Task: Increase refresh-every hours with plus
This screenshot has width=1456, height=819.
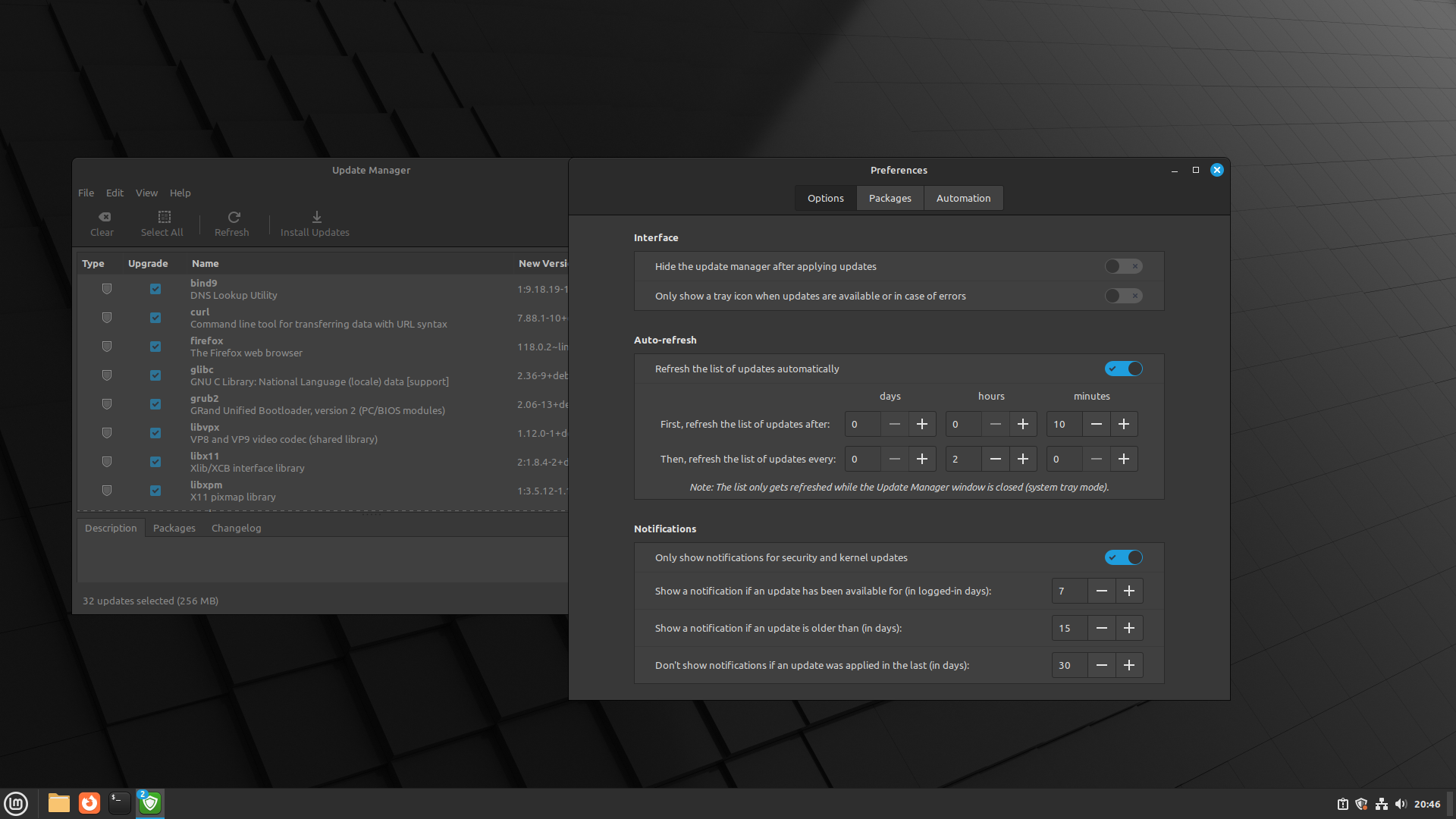Action: (x=1023, y=459)
